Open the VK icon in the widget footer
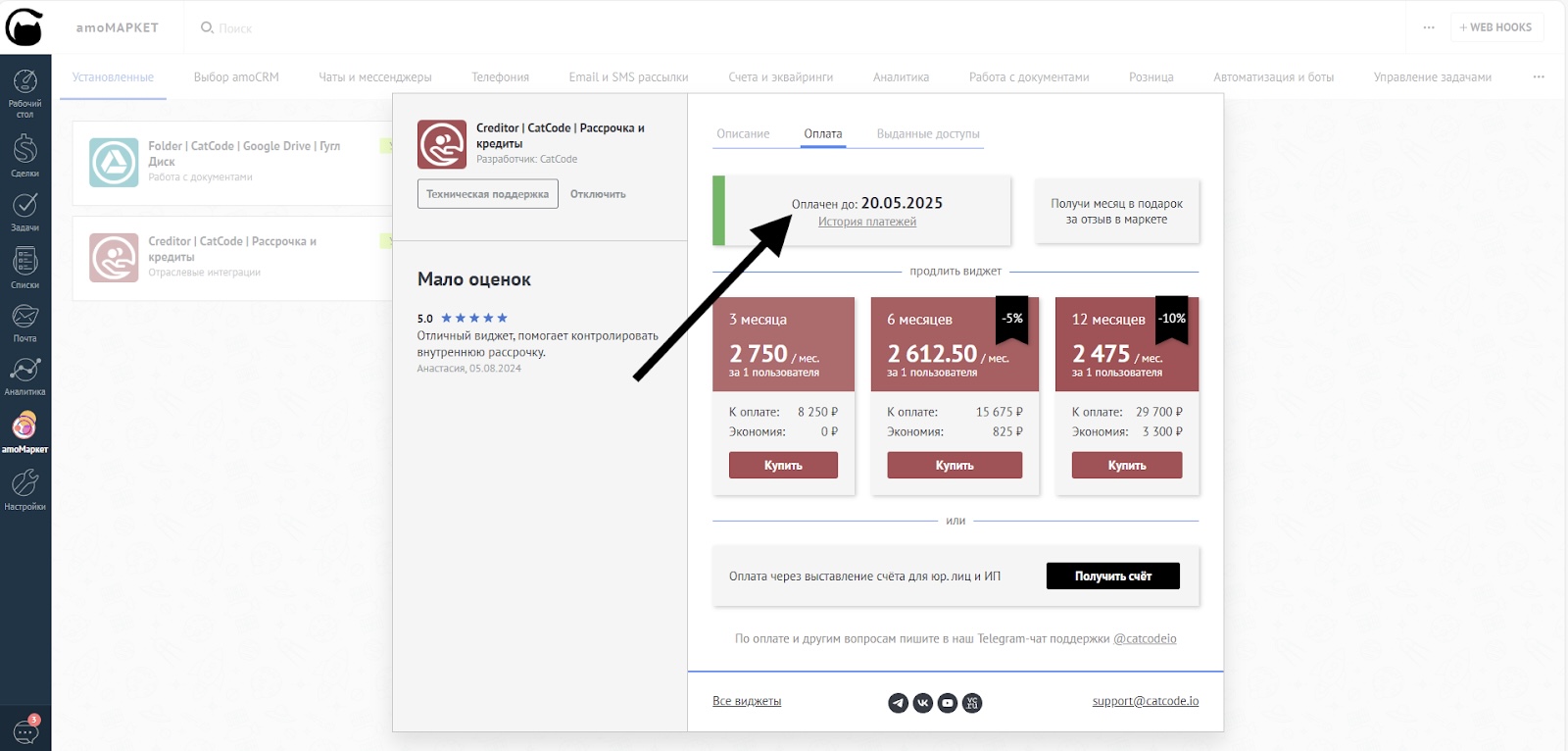This screenshot has height=751, width=1568. [922, 703]
